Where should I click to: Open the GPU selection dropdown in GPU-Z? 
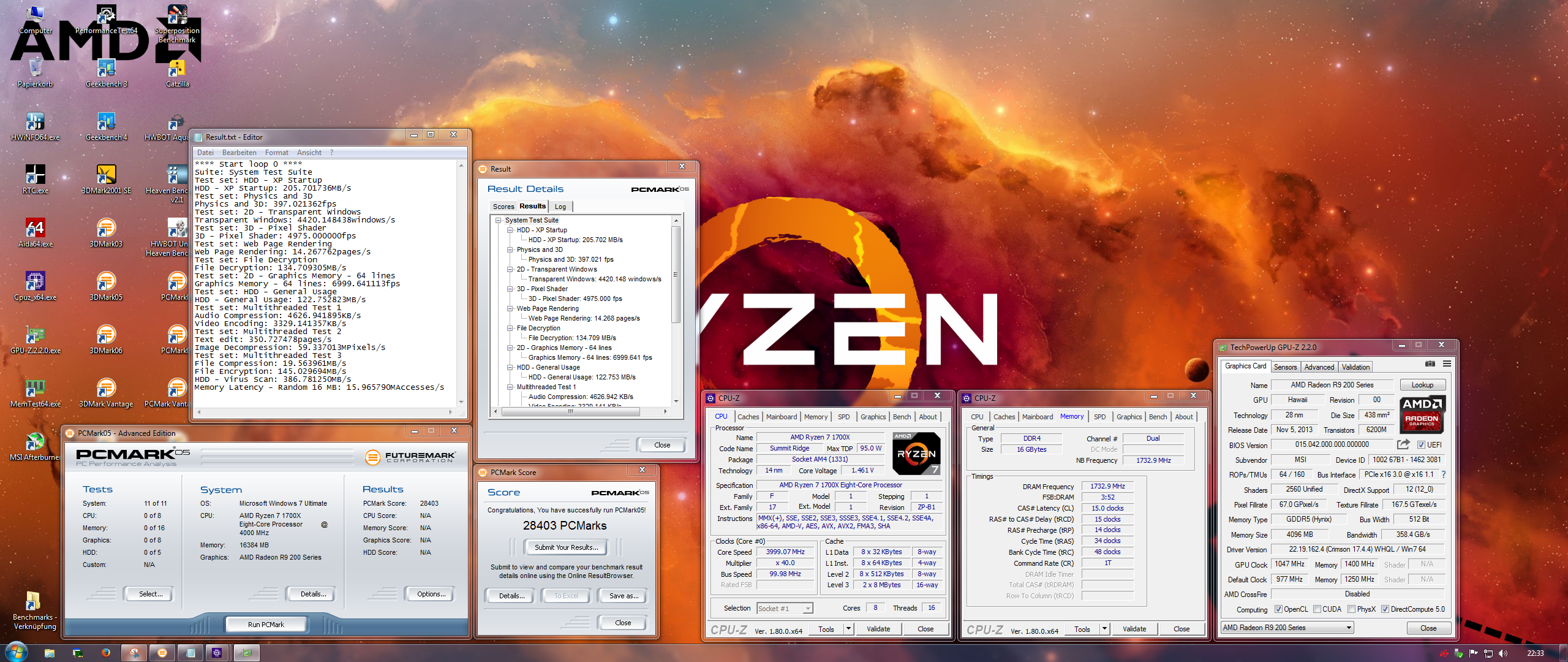[1287, 628]
